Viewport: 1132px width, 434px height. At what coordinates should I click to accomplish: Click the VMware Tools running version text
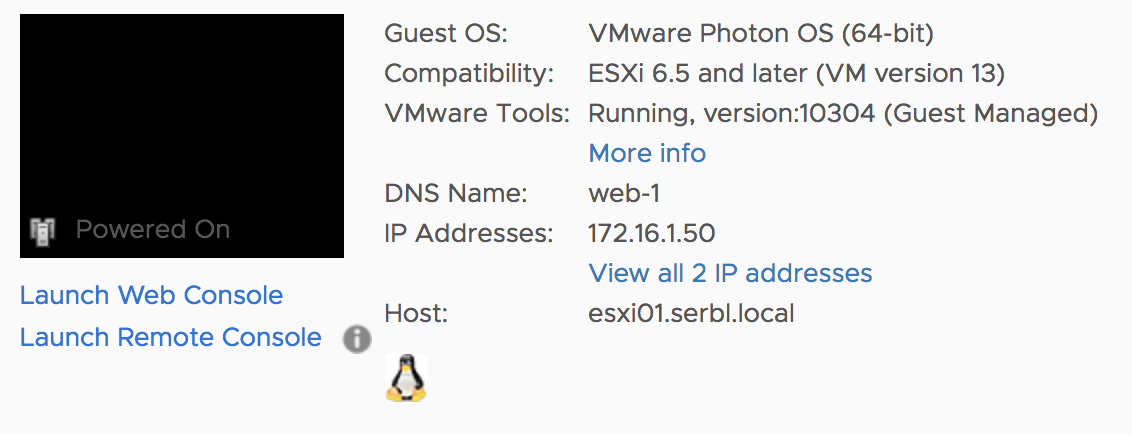(x=843, y=113)
